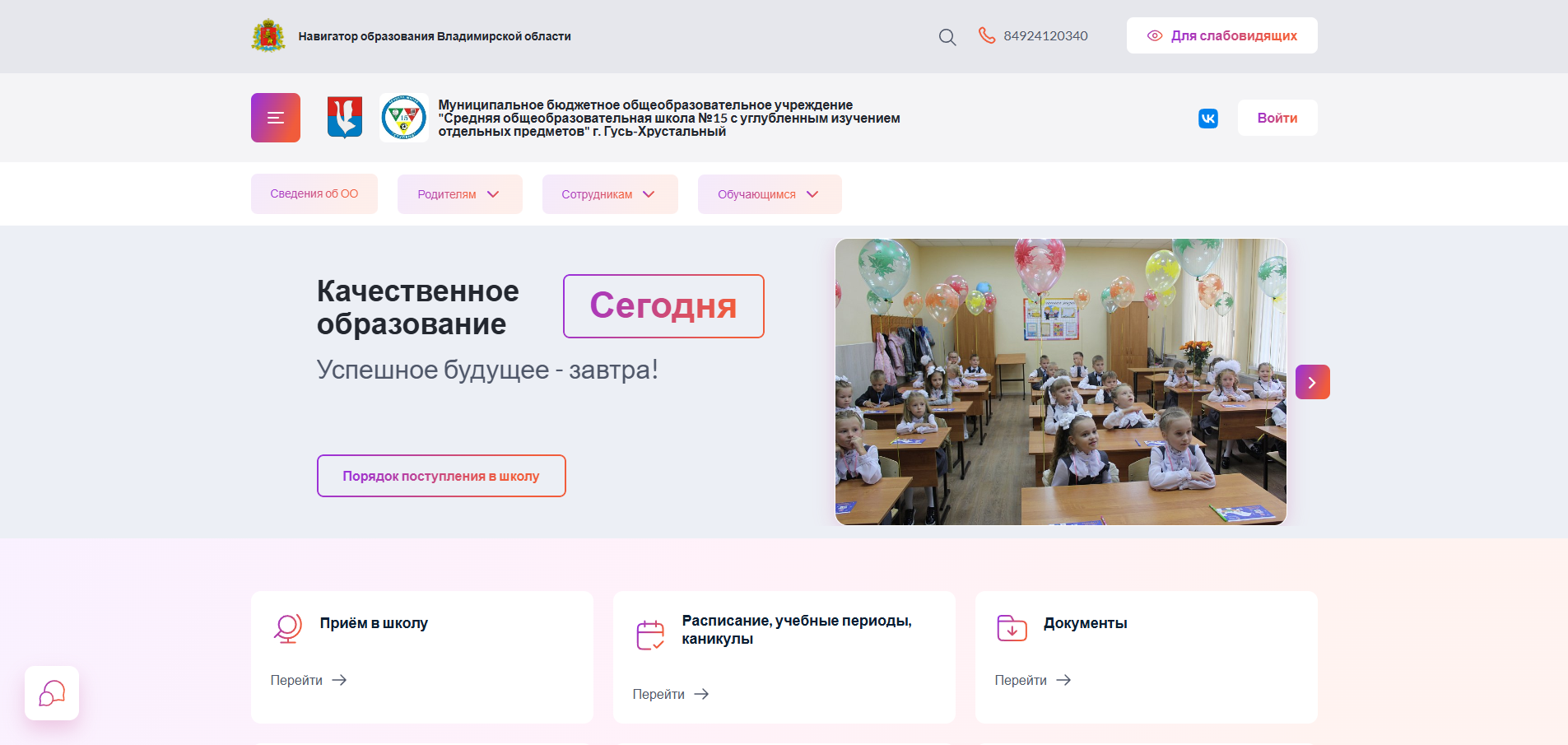Click the Порядок поступления в школу button
The image size is (1568, 745).
(x=441, y=476)
